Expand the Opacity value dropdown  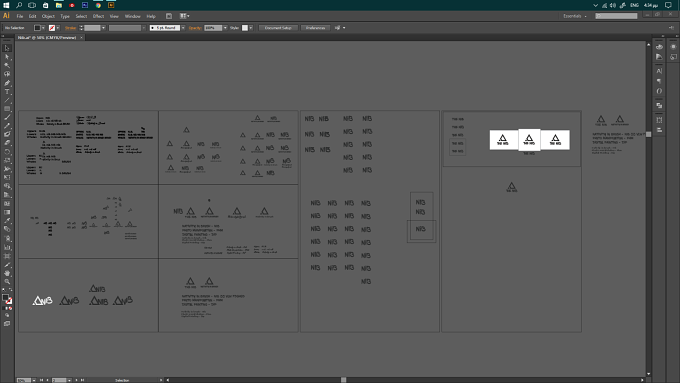click(225, 28)
